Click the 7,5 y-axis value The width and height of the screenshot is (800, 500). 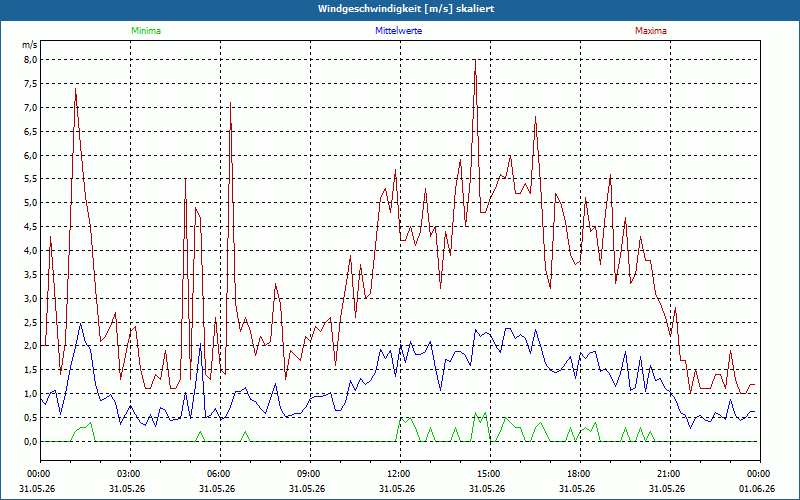30,84
